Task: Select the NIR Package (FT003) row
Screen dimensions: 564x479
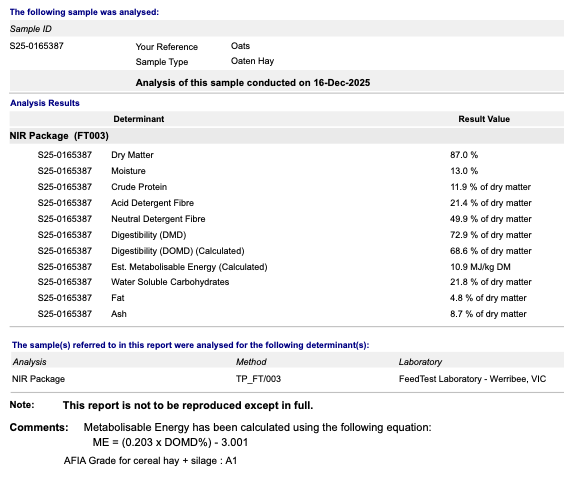Action: click(x=286, y=136)
